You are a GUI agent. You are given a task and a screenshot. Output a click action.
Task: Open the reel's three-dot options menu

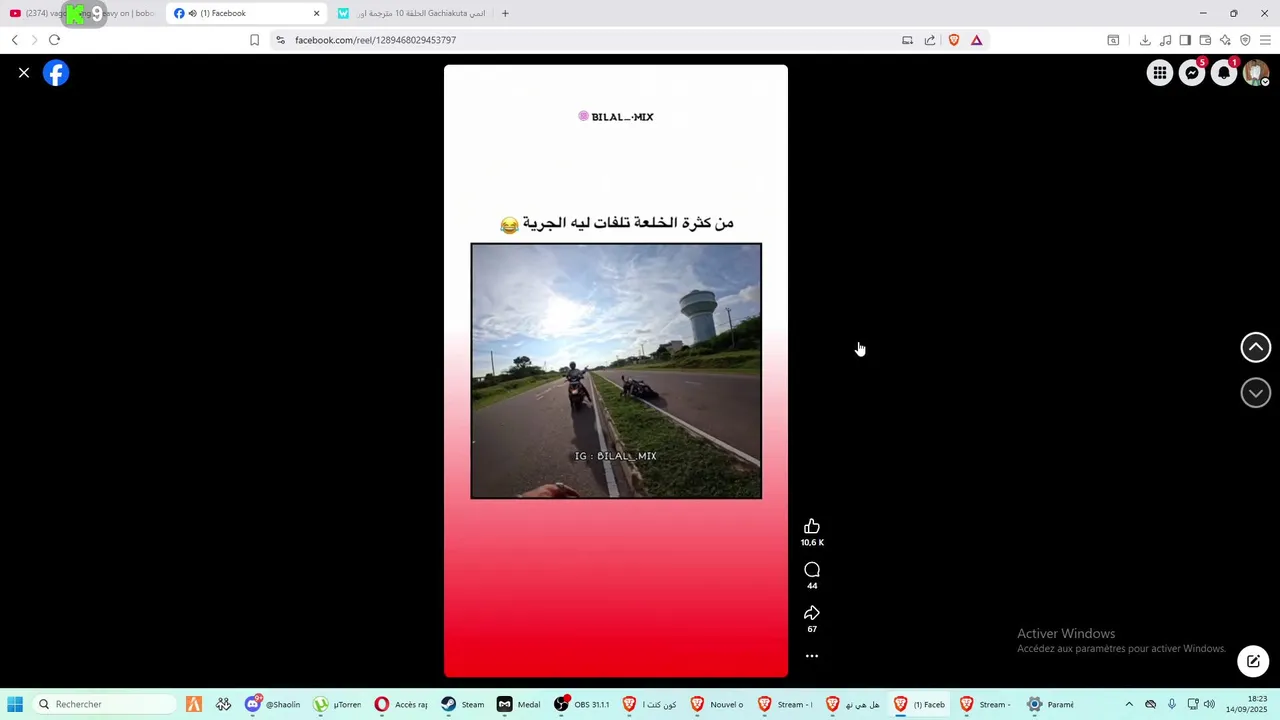coord(812,656)
